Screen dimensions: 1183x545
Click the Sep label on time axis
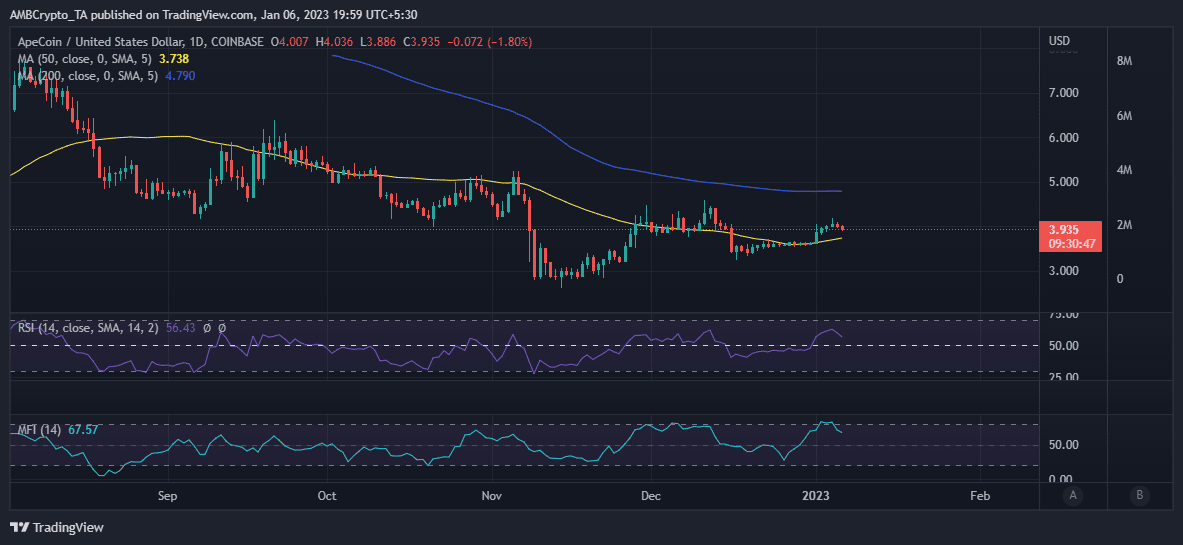[x=168, y=496]
